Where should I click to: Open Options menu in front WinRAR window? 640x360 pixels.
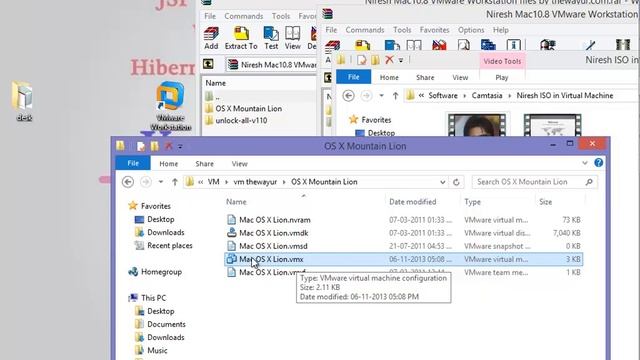[x=471, y=30]
